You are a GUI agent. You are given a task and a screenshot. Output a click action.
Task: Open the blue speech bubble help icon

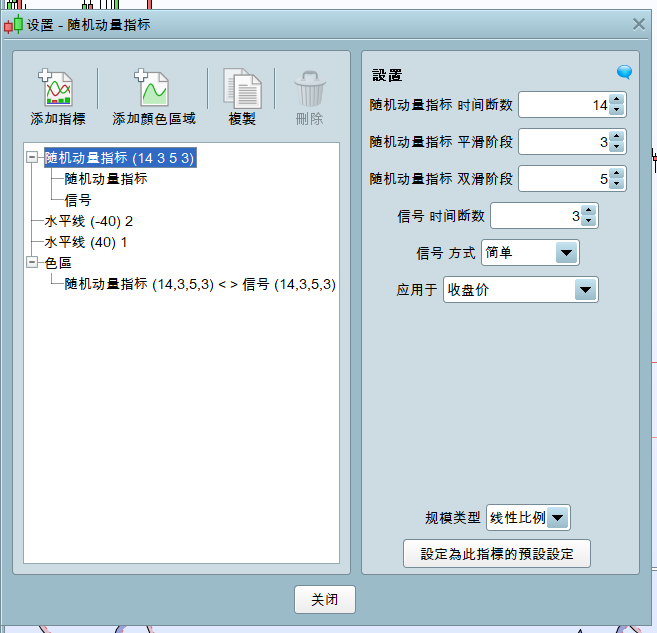[625, 72]
